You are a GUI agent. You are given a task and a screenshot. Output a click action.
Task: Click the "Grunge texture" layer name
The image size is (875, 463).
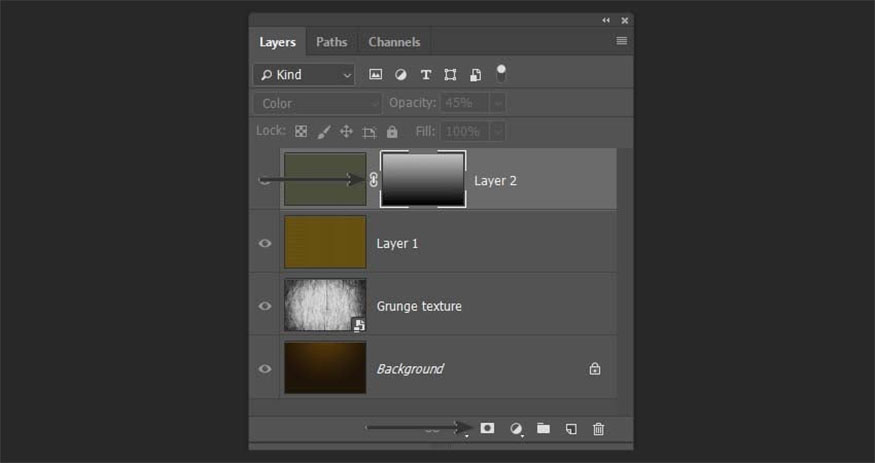point(419,306)
